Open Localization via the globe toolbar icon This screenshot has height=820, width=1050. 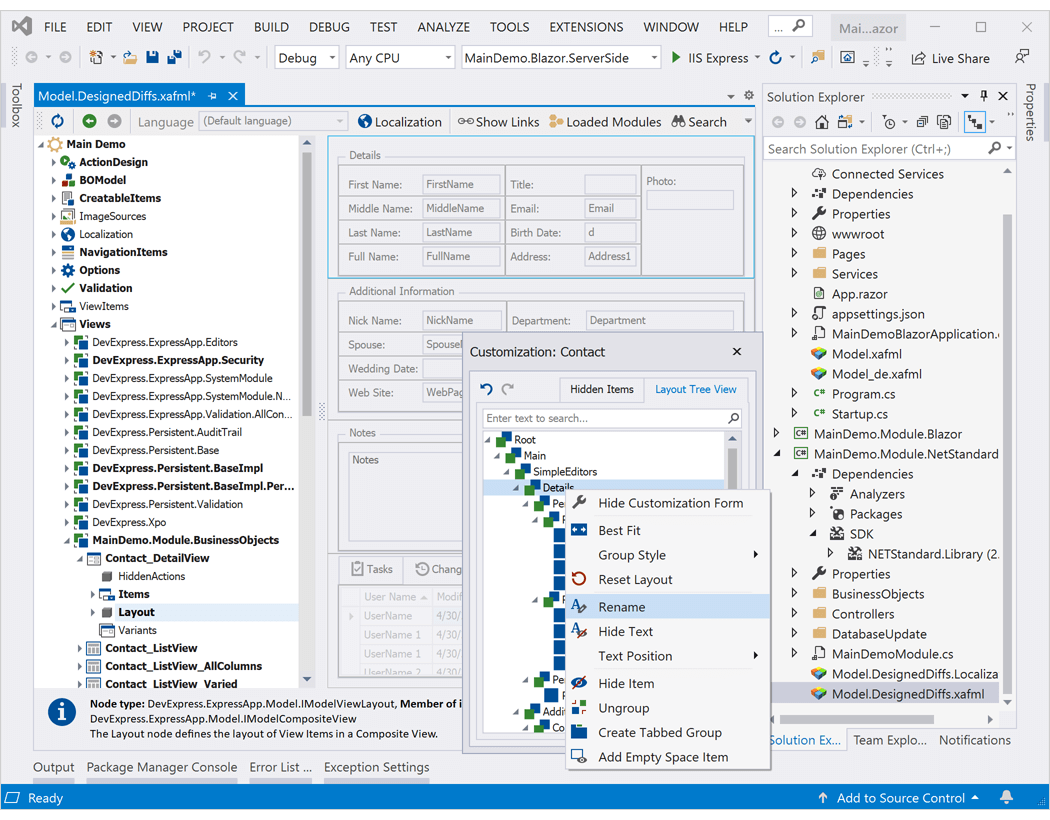click(x=399, y=121)
